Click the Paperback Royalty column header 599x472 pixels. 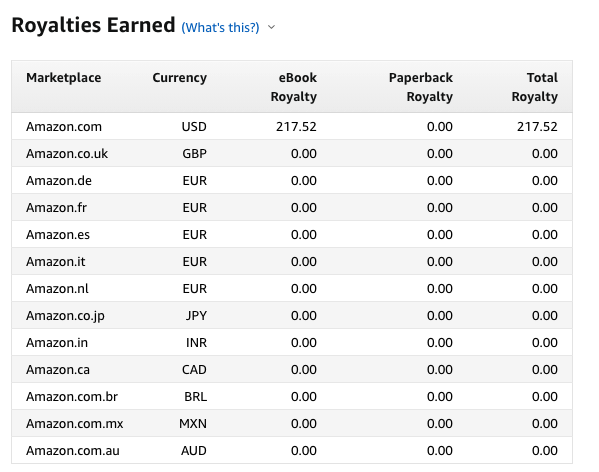point(421,87)
